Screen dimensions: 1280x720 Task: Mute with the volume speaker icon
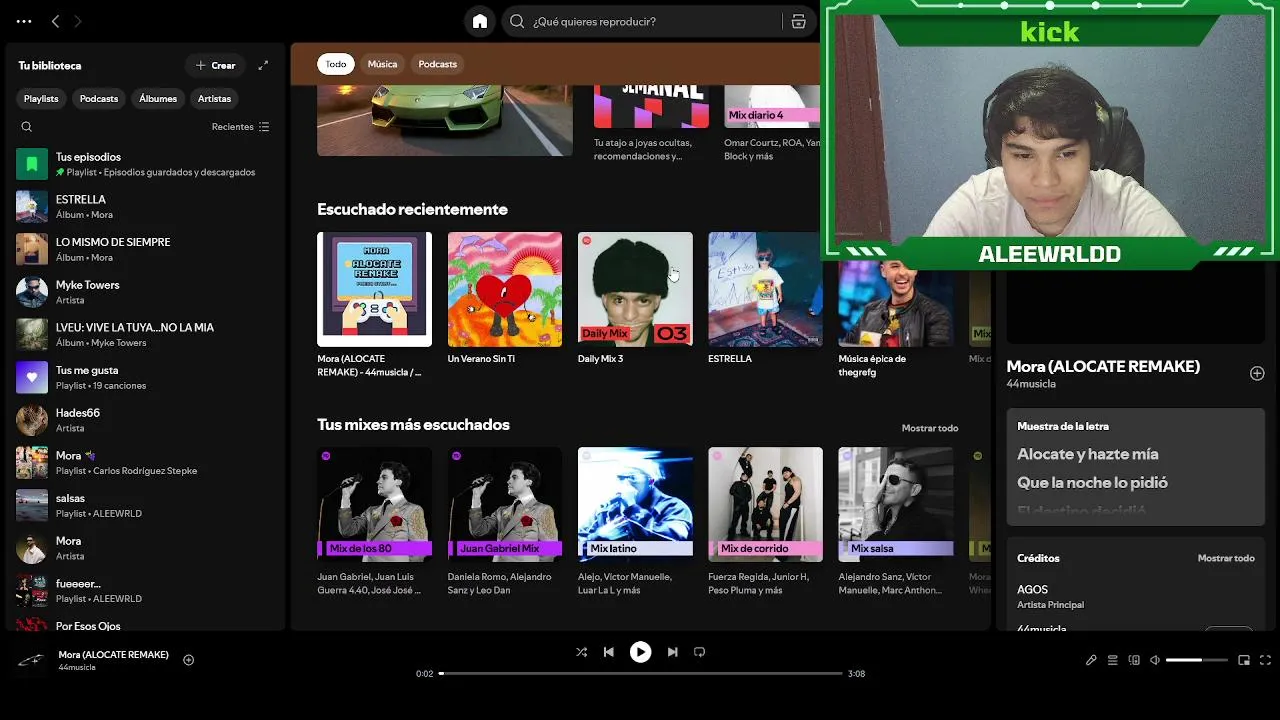(1155, 660)
